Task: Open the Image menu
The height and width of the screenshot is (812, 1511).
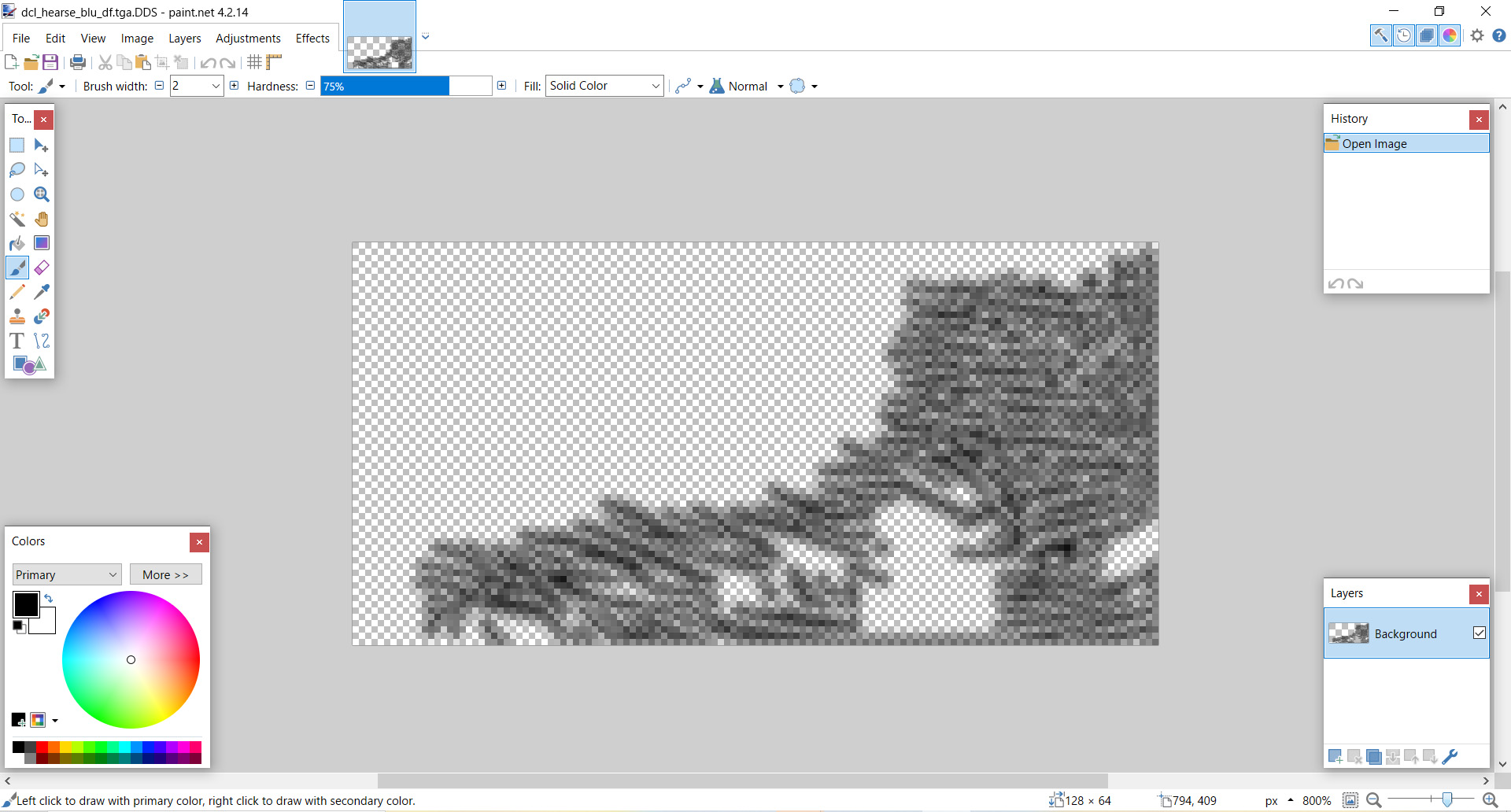Action: 137,38
